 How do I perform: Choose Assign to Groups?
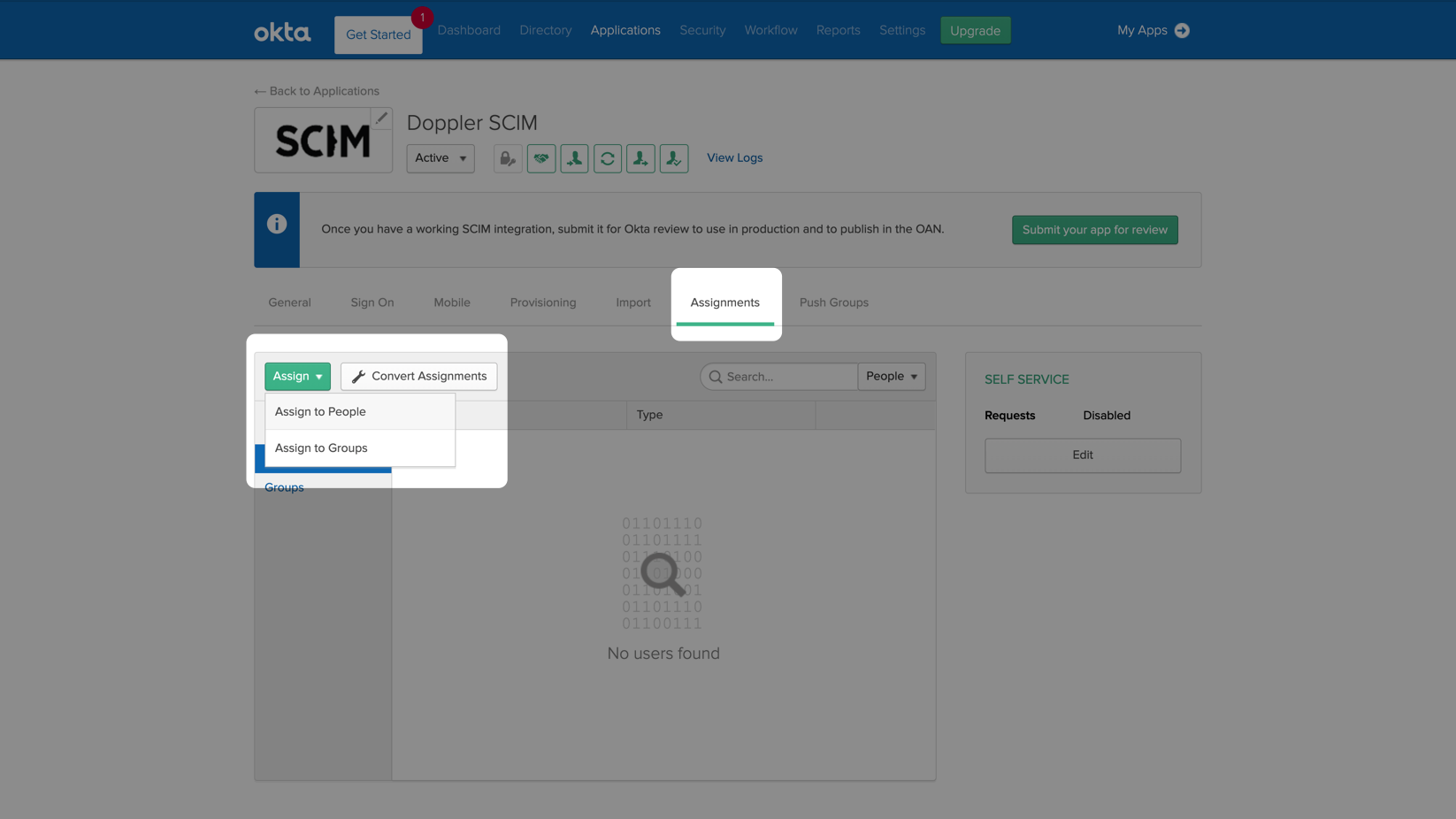pos(360,448)
